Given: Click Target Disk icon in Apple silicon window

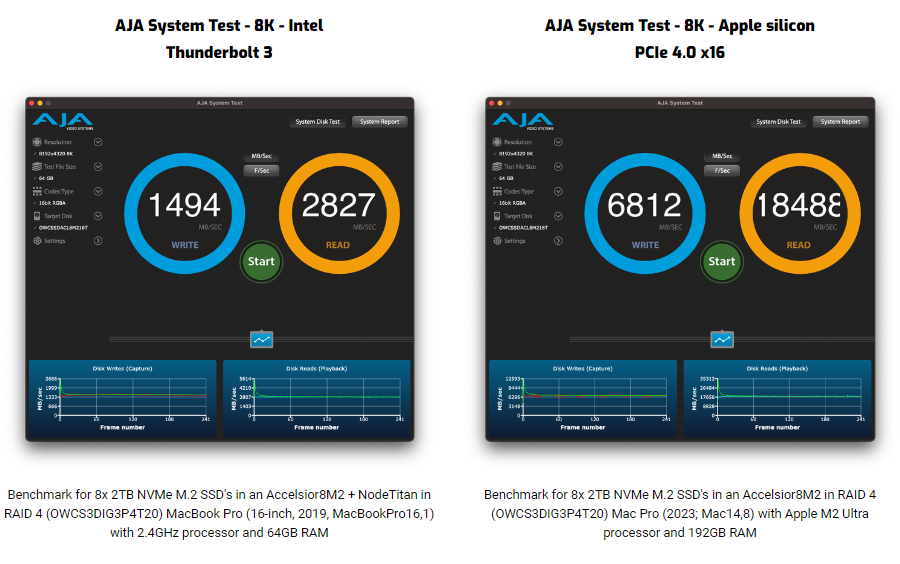Looking at the screenshot, I should 497,216.
